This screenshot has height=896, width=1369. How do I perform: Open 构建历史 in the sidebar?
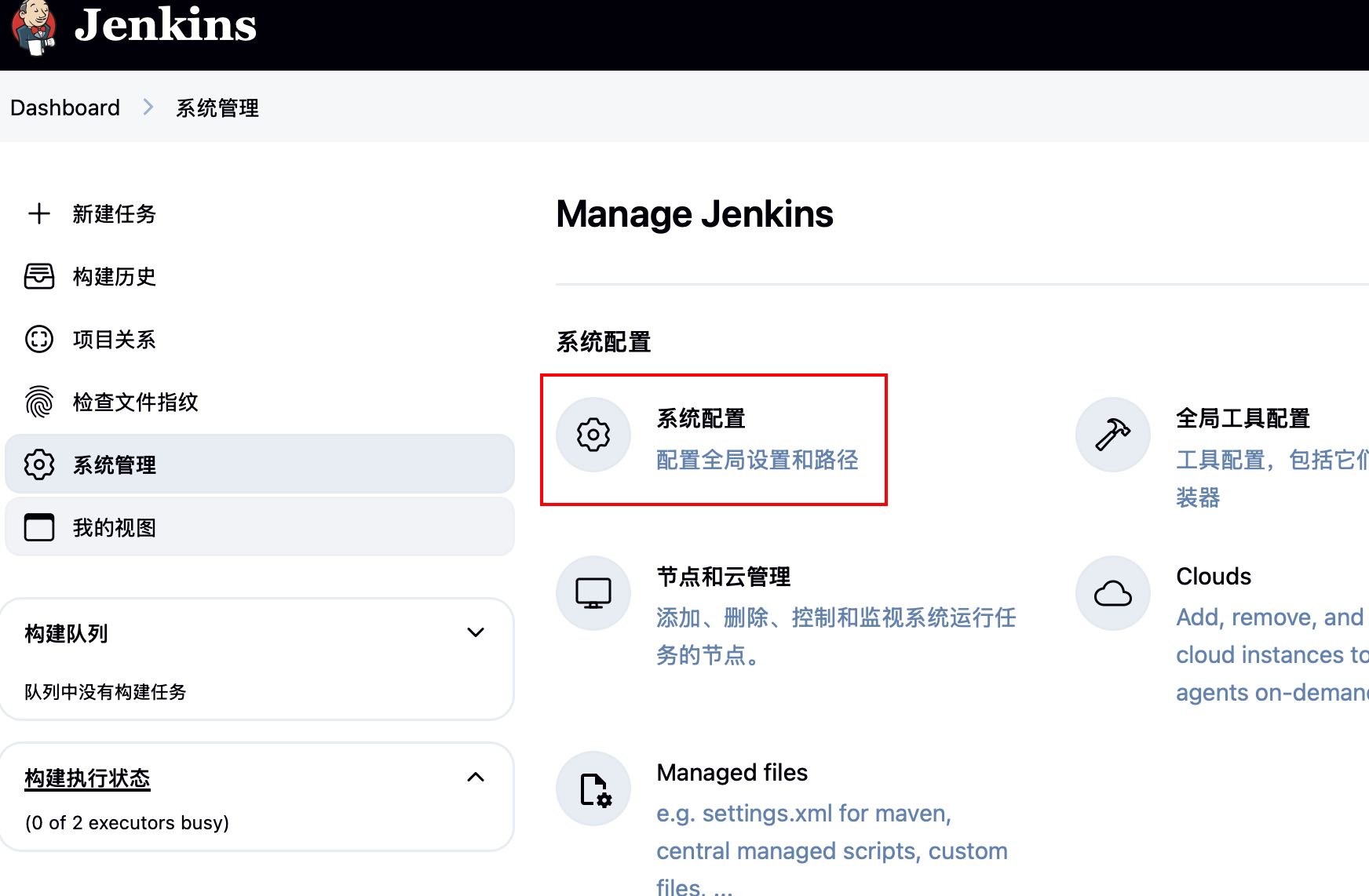pos(115,276)
